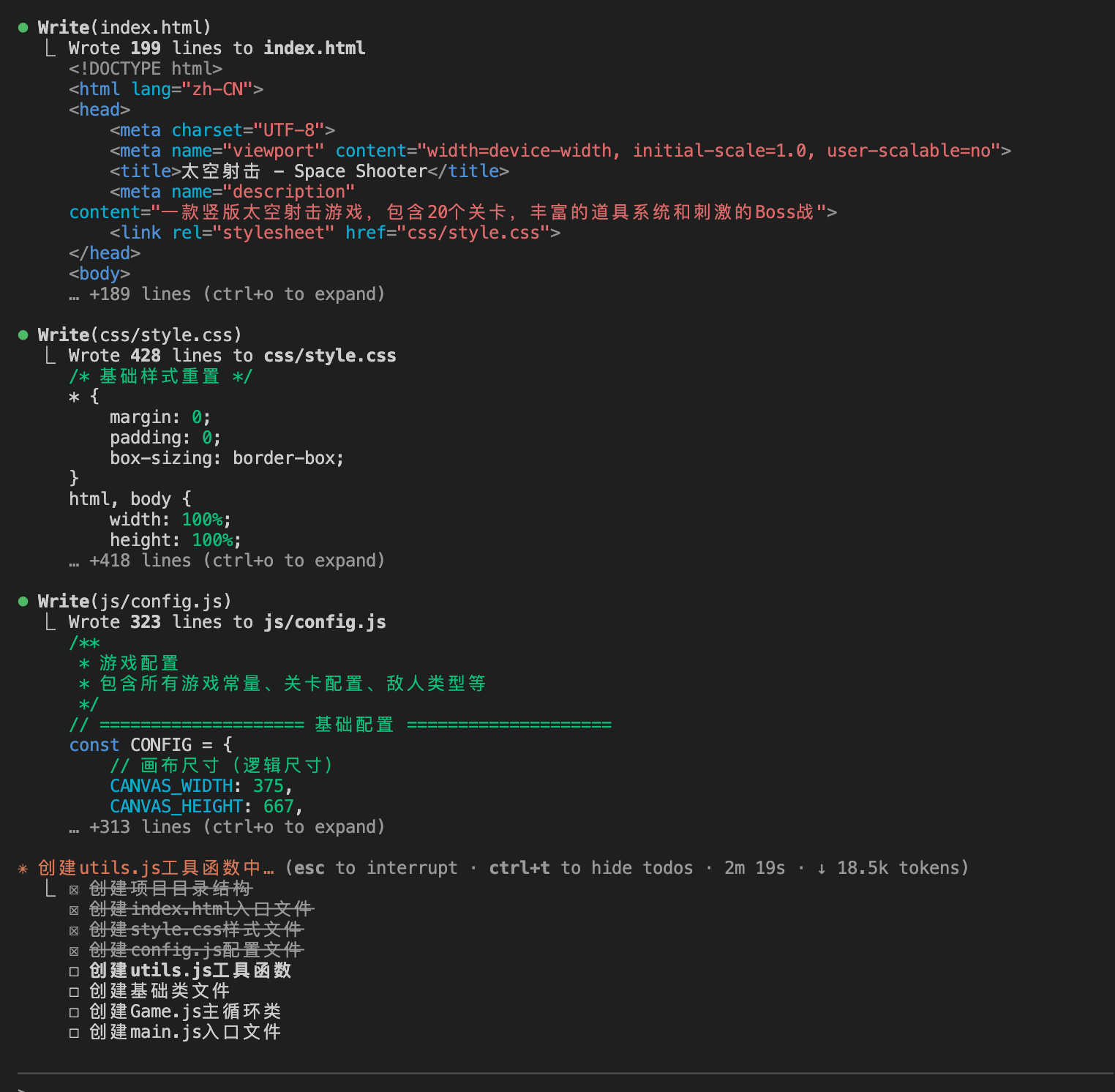1115x1092 pixels.
Task: Click the 'CANVAS_HEIGHT: 667,' line
Action: coord(206,807)
